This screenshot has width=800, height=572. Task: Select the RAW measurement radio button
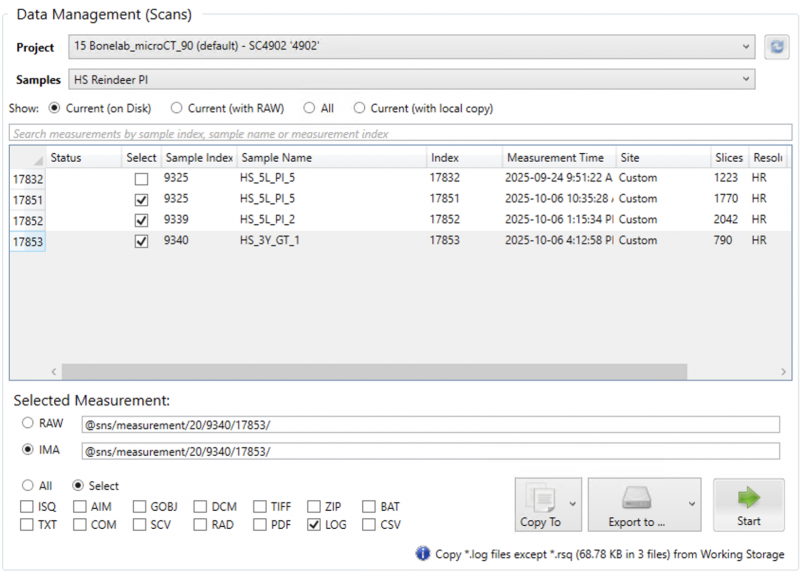click(x=28, y=423)
